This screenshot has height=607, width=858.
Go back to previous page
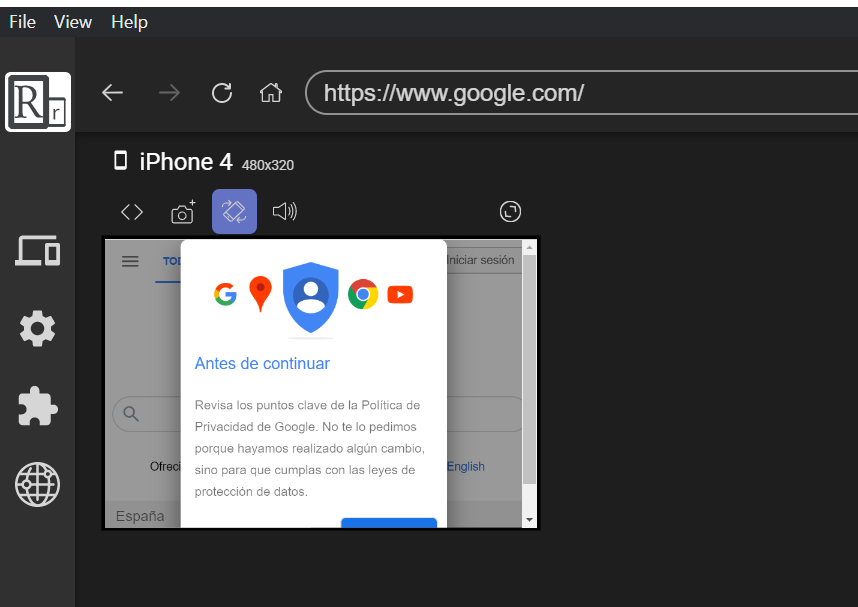coord(113,93)
